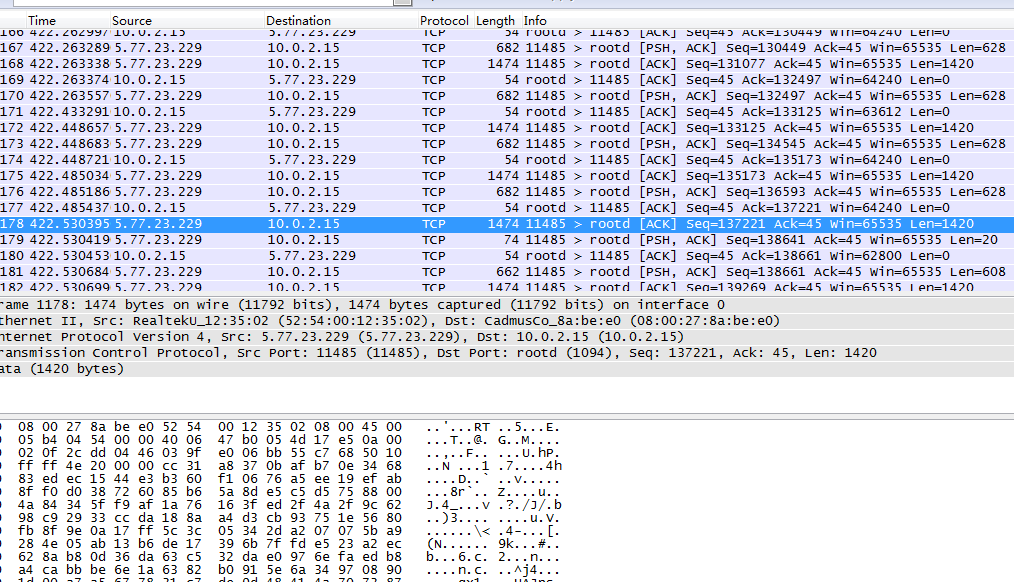Select packet with Ack=135173 from 10.0.2.15

click(x=500, y=160)
